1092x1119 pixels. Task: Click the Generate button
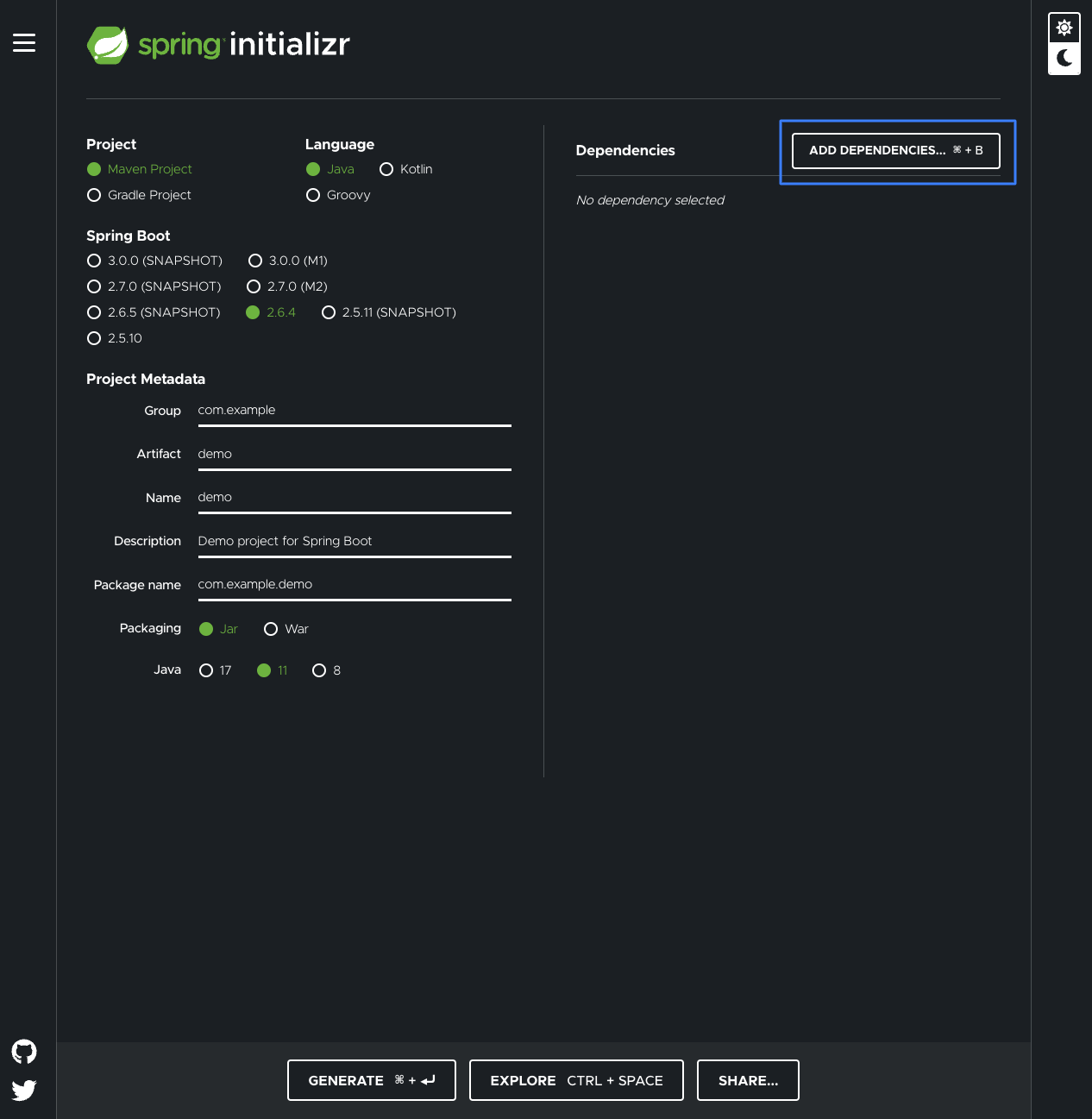(372, 1080)
